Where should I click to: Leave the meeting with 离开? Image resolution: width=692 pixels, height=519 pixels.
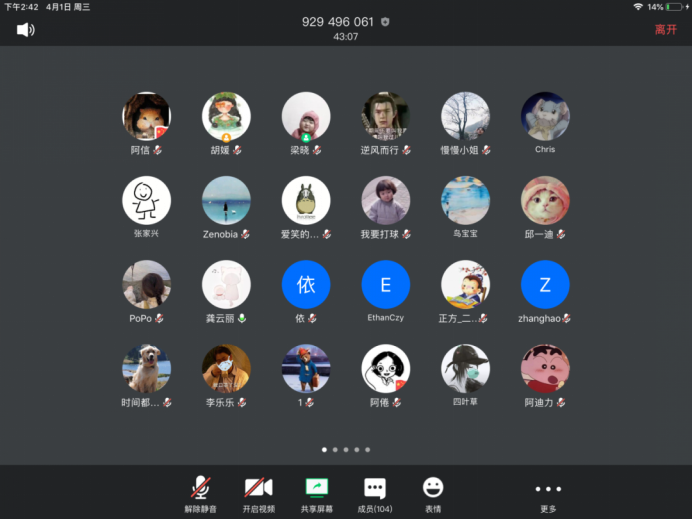pyautogui.click(x=665, y=30)
